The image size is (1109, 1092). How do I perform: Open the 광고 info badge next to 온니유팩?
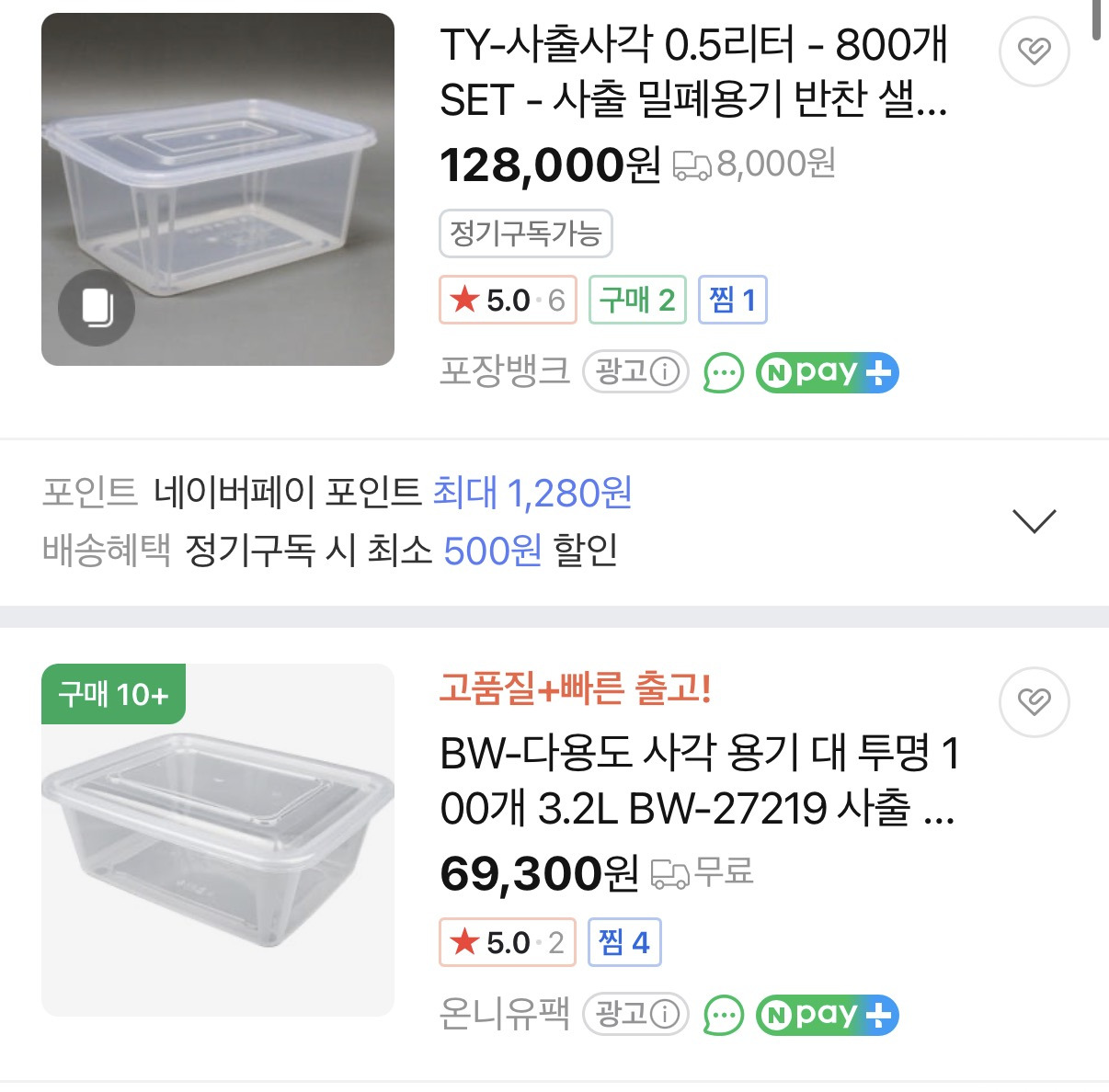(636, 1015)
